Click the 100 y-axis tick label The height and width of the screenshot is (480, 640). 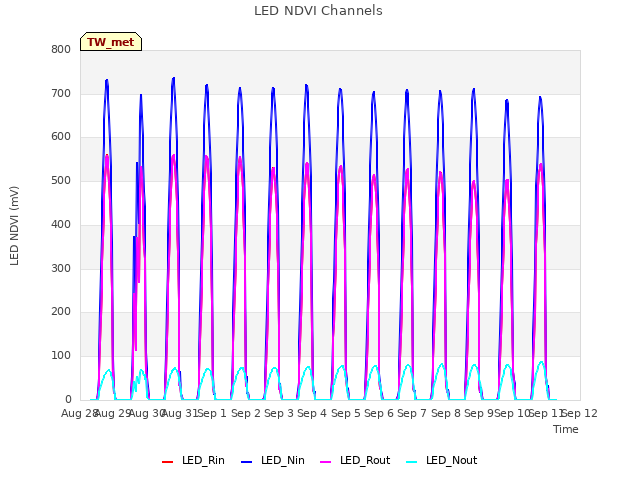coord(61,356)
